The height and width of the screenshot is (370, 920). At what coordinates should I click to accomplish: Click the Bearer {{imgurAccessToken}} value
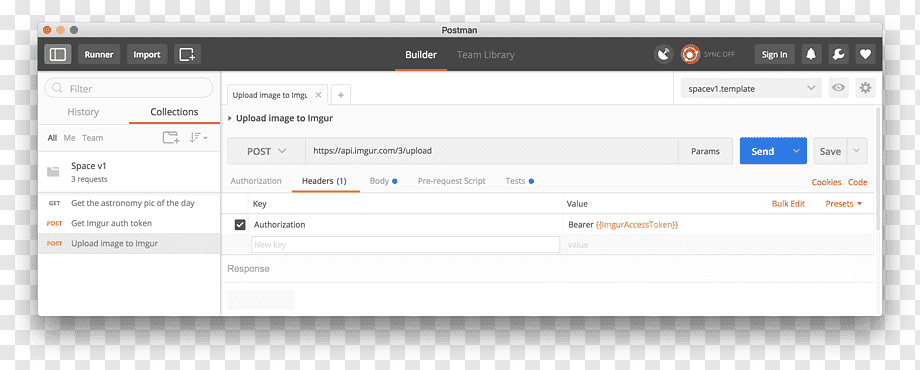[x=623, y=225]
